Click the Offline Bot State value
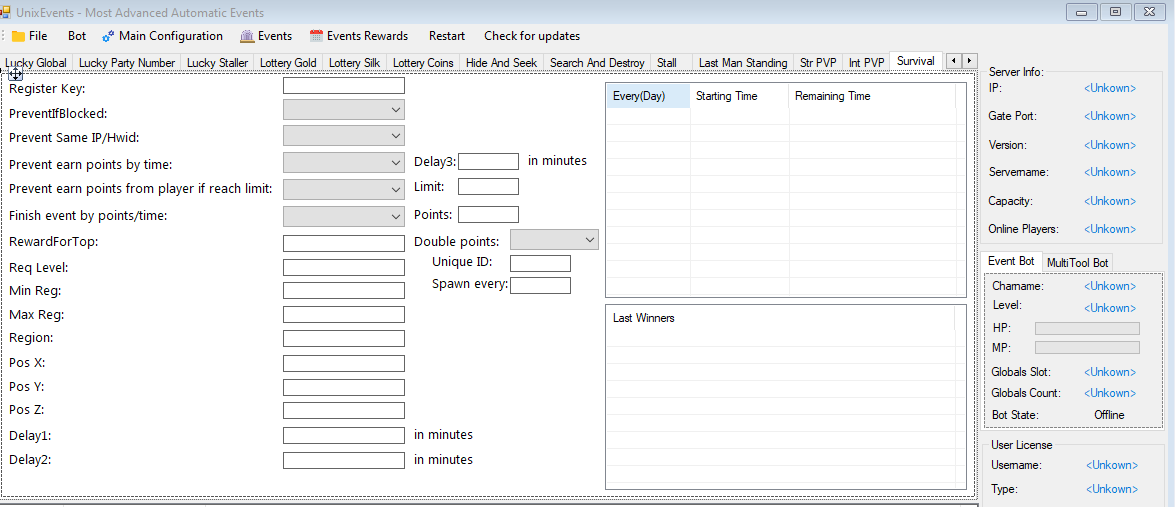Viewport: 1175px width, 507px height. click(x=1109, y=415)
